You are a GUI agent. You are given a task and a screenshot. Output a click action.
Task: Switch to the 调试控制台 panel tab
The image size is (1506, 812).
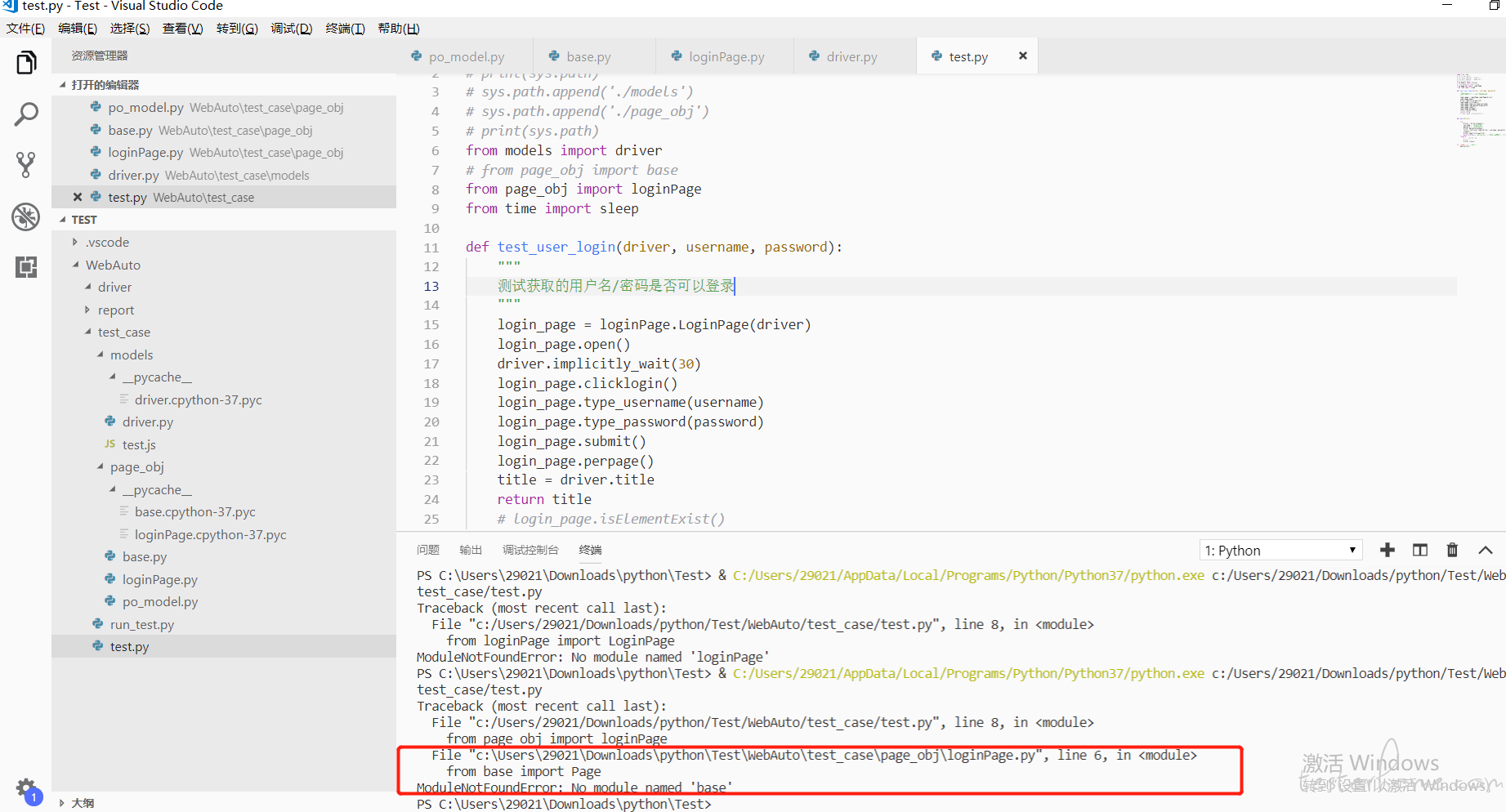(530, 550)
